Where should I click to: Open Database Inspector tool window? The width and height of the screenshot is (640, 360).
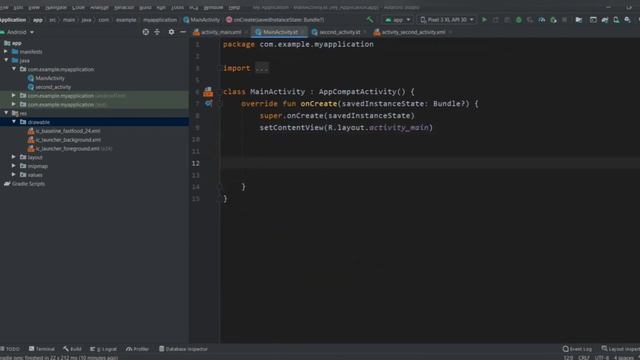[183, 349]
